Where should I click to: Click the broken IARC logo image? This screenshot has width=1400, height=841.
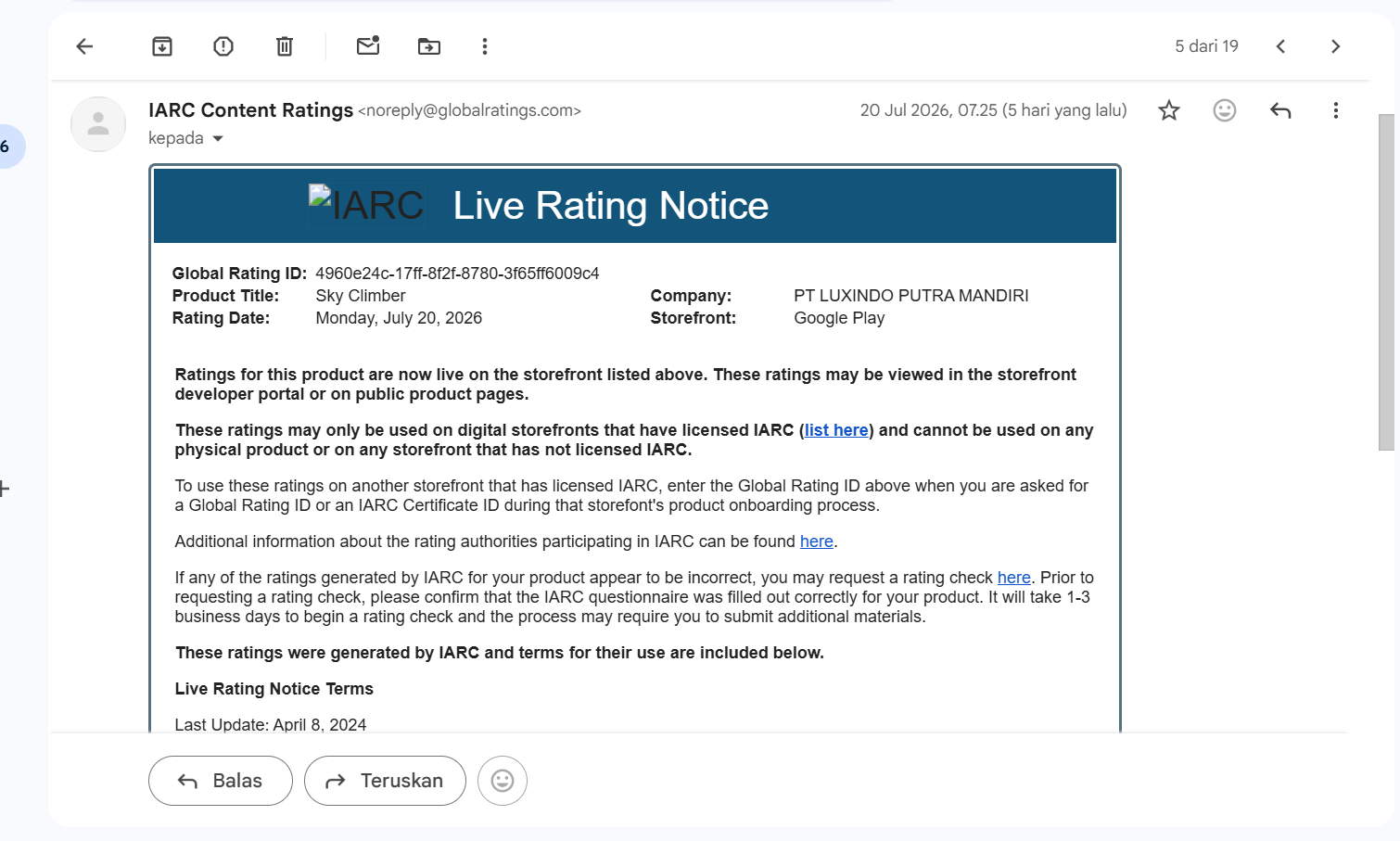pyautogui.click(x=366, y=205)
